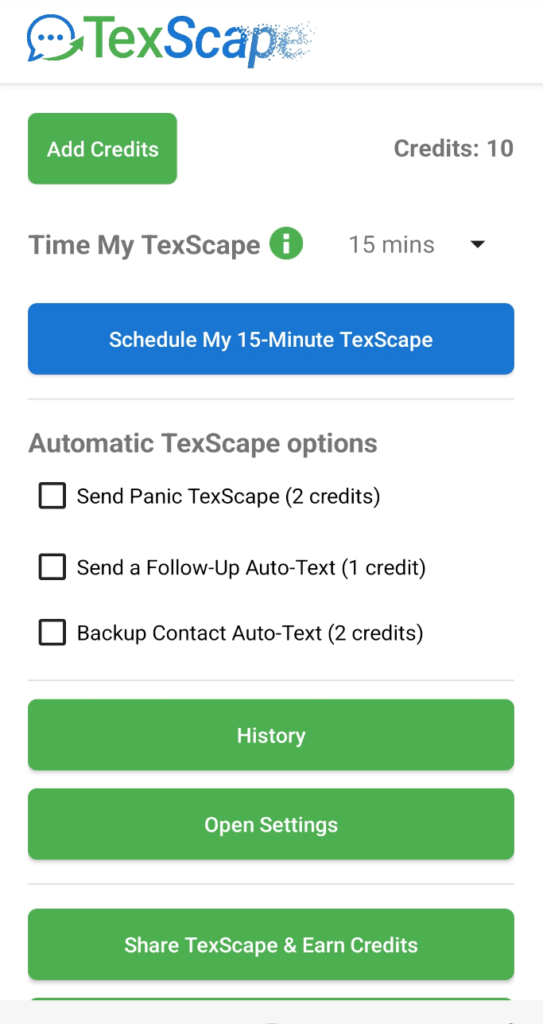Click the TexScape logo
Screen dimensions: 543x1024
(171, 38)
